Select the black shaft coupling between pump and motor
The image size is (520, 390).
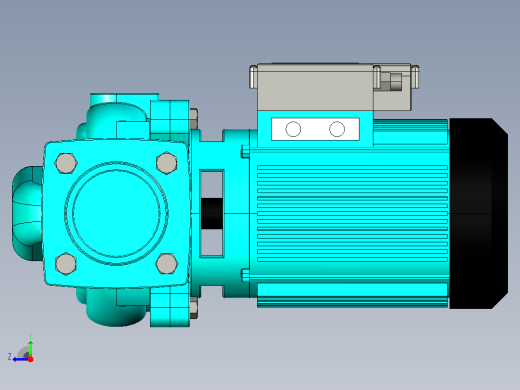tap(212, 214)
